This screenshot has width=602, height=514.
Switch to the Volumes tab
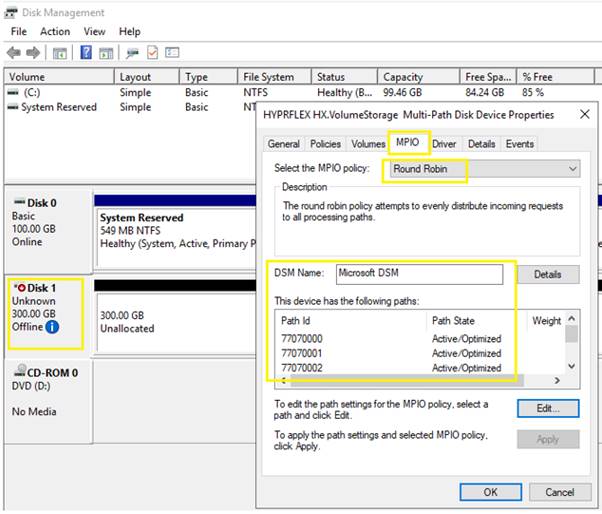click(x=368, y=144)
